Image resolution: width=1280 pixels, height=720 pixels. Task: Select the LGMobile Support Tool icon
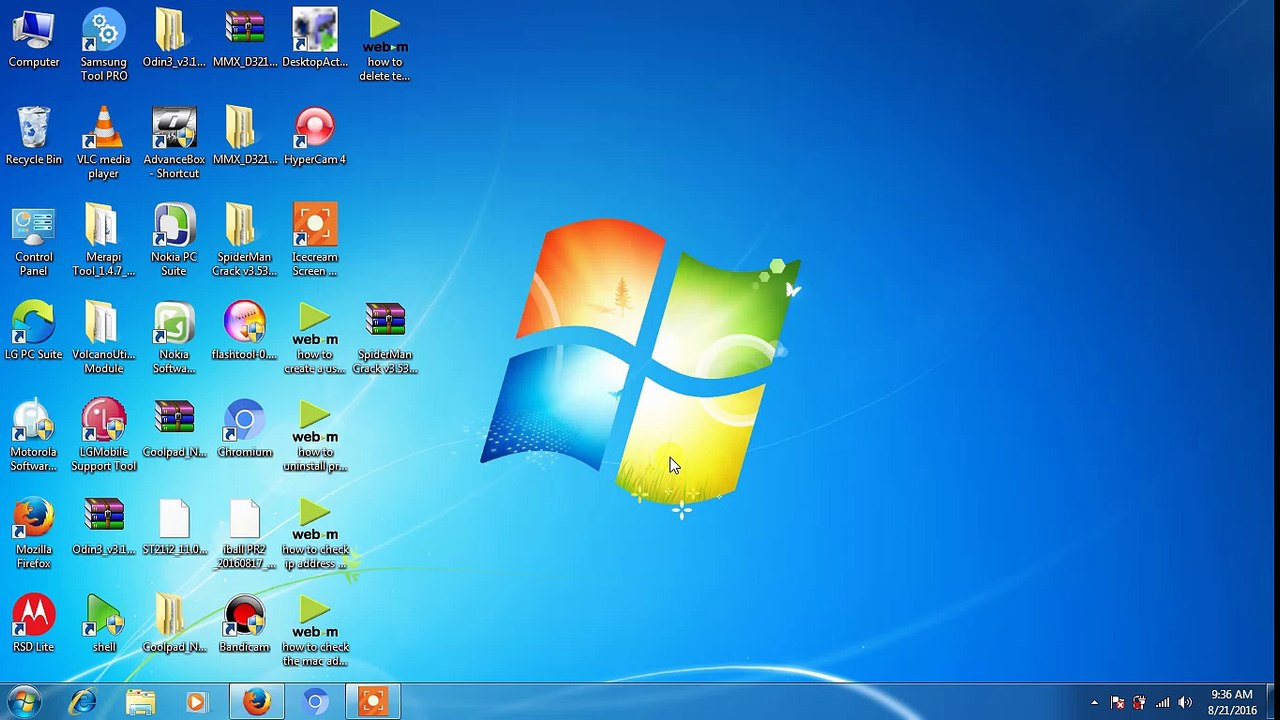104,436
